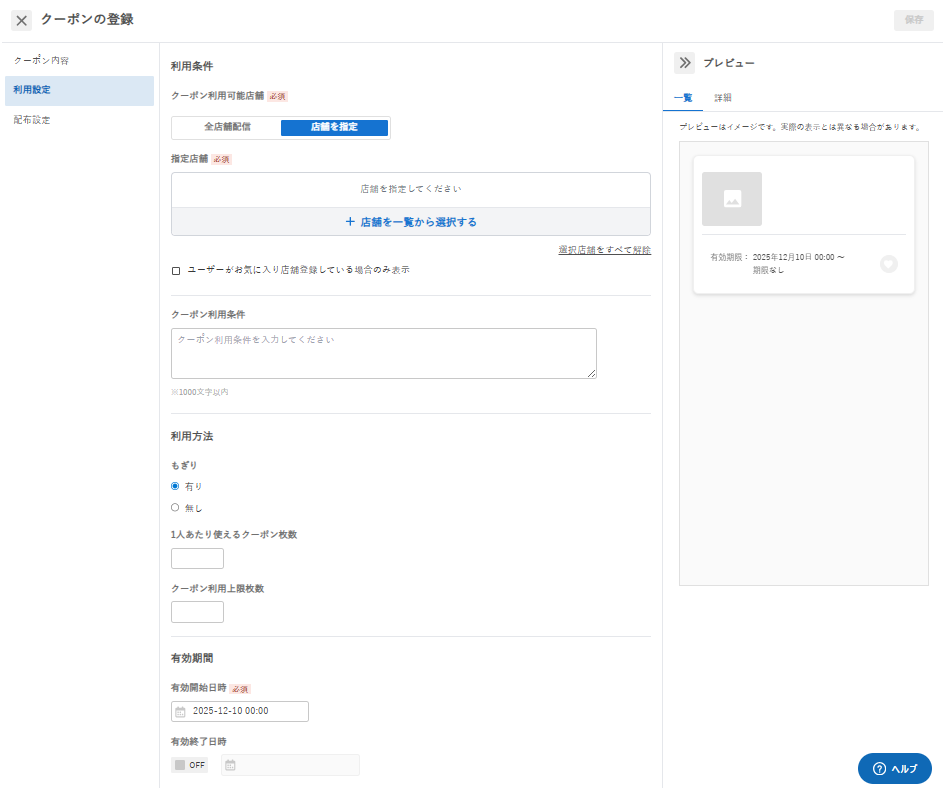Choose 店舗を指定 segment option

(334, 127)
